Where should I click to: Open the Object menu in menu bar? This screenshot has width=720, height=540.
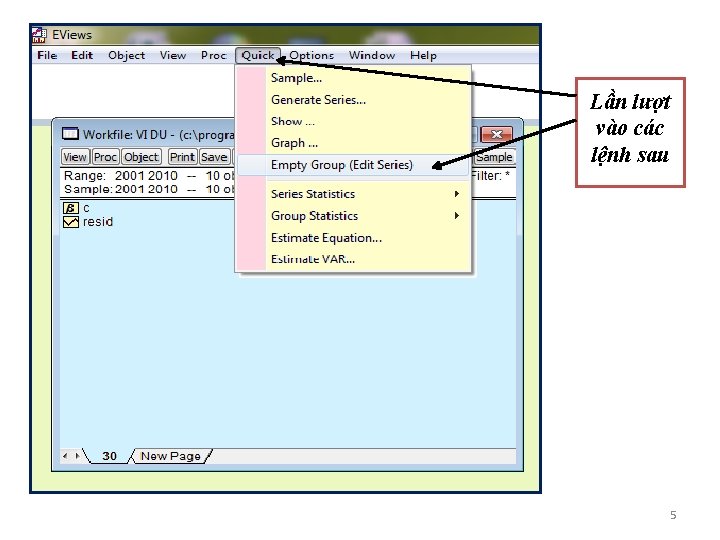127,56
